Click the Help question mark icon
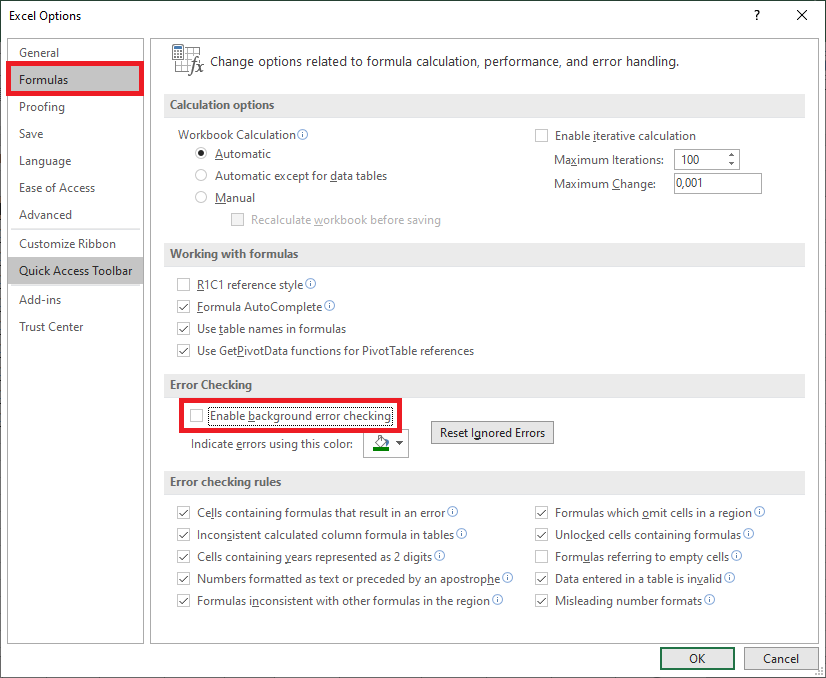 pos(756,15)
